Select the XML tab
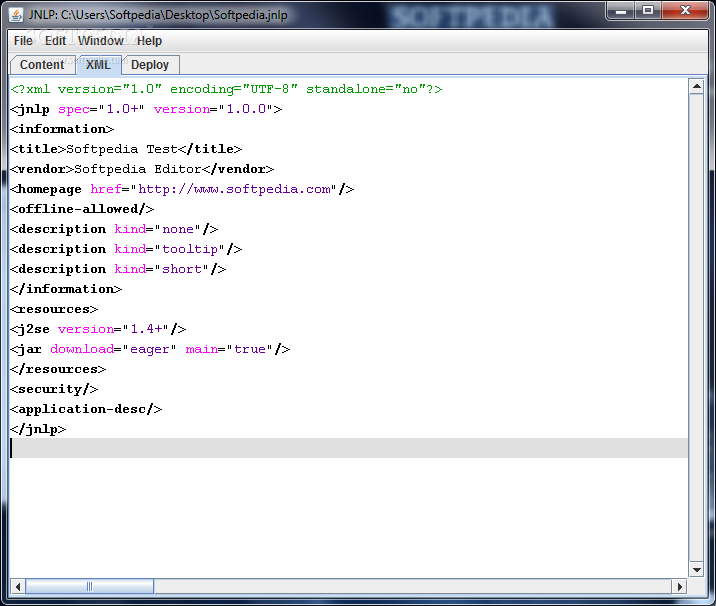This screenshot has height=606, width=716. coord(98,65)
